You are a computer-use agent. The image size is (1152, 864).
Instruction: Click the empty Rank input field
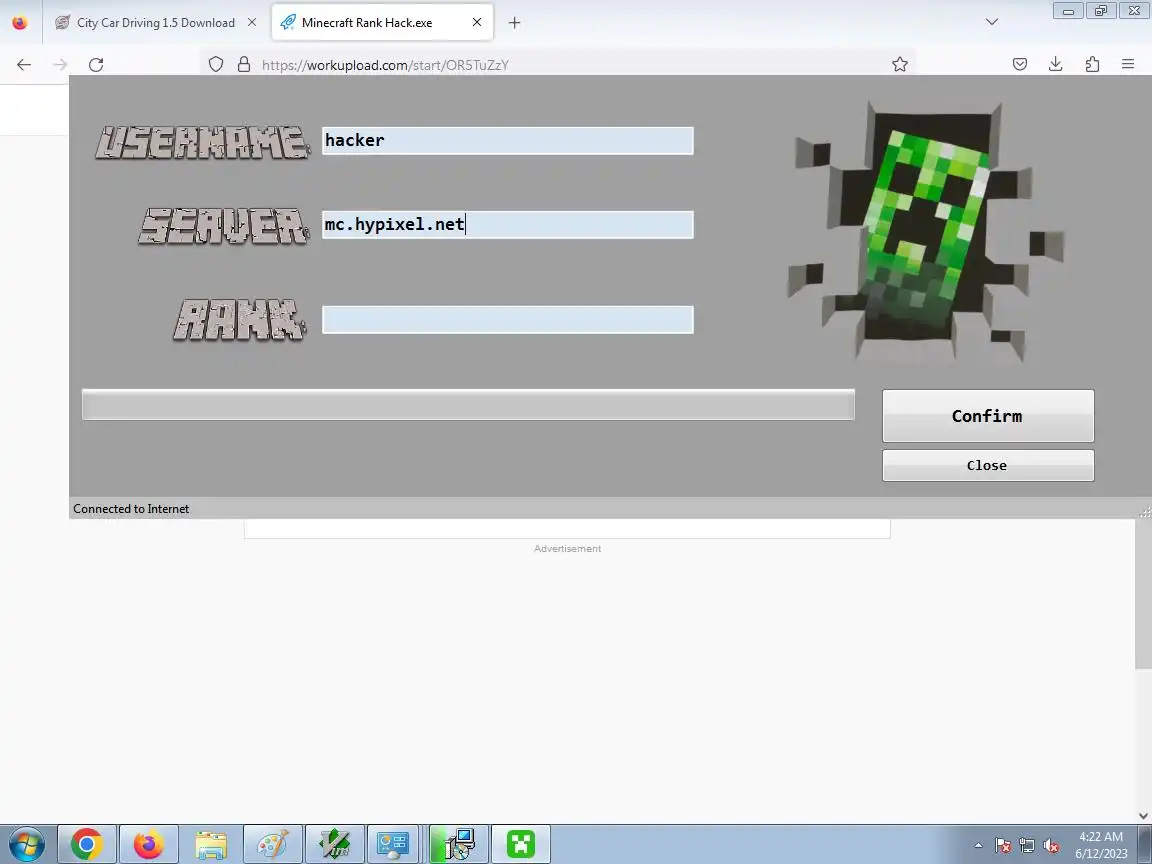point(508,320)
